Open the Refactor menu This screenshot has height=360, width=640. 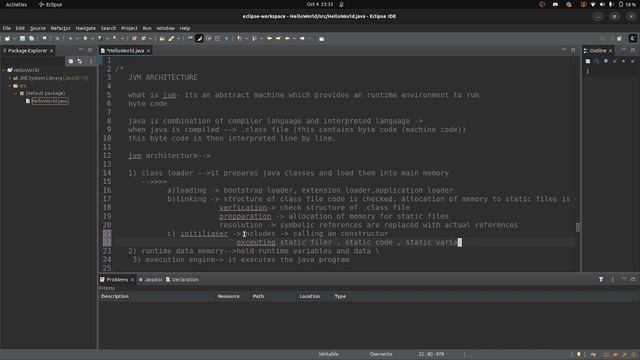(x=60, y=28)
